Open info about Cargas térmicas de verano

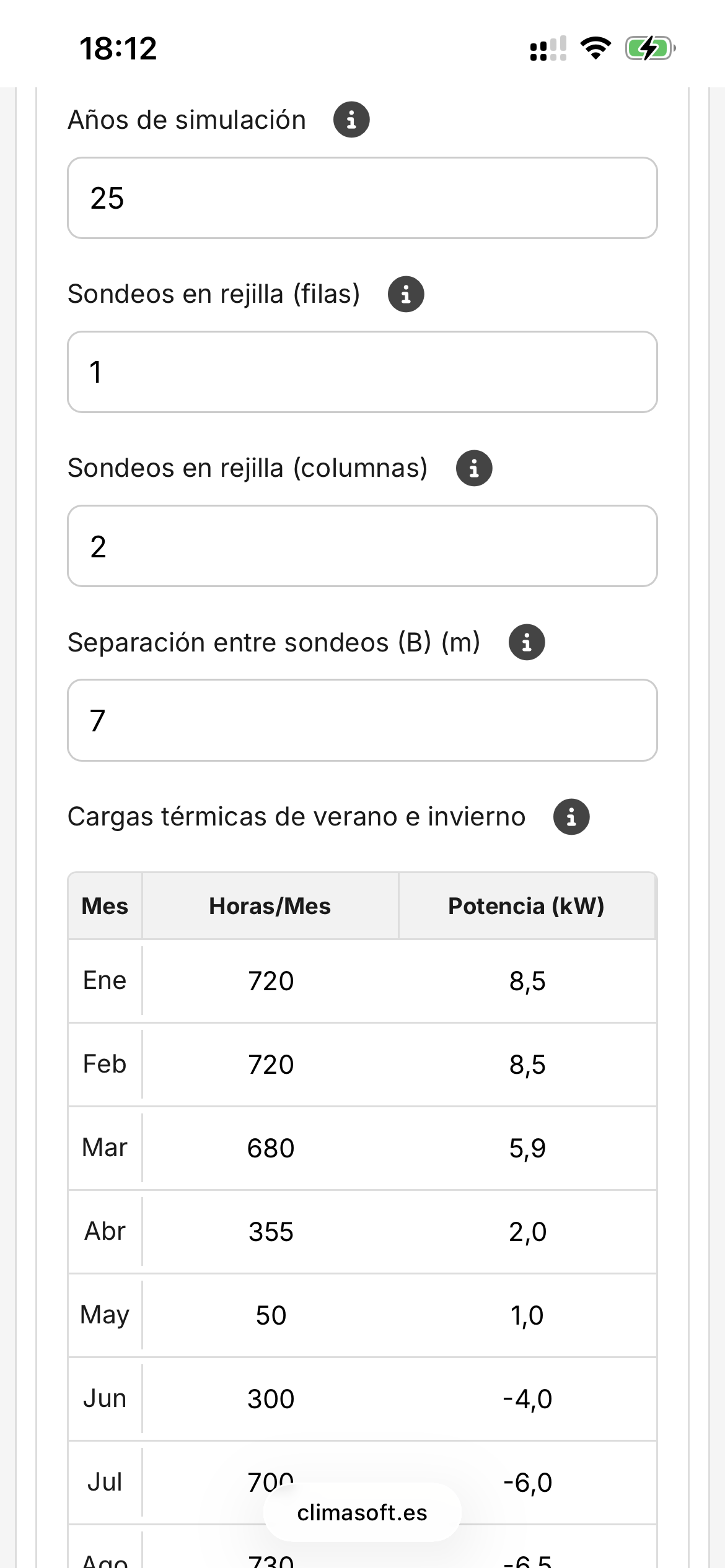pyautogui.click(x=571, y=817)
